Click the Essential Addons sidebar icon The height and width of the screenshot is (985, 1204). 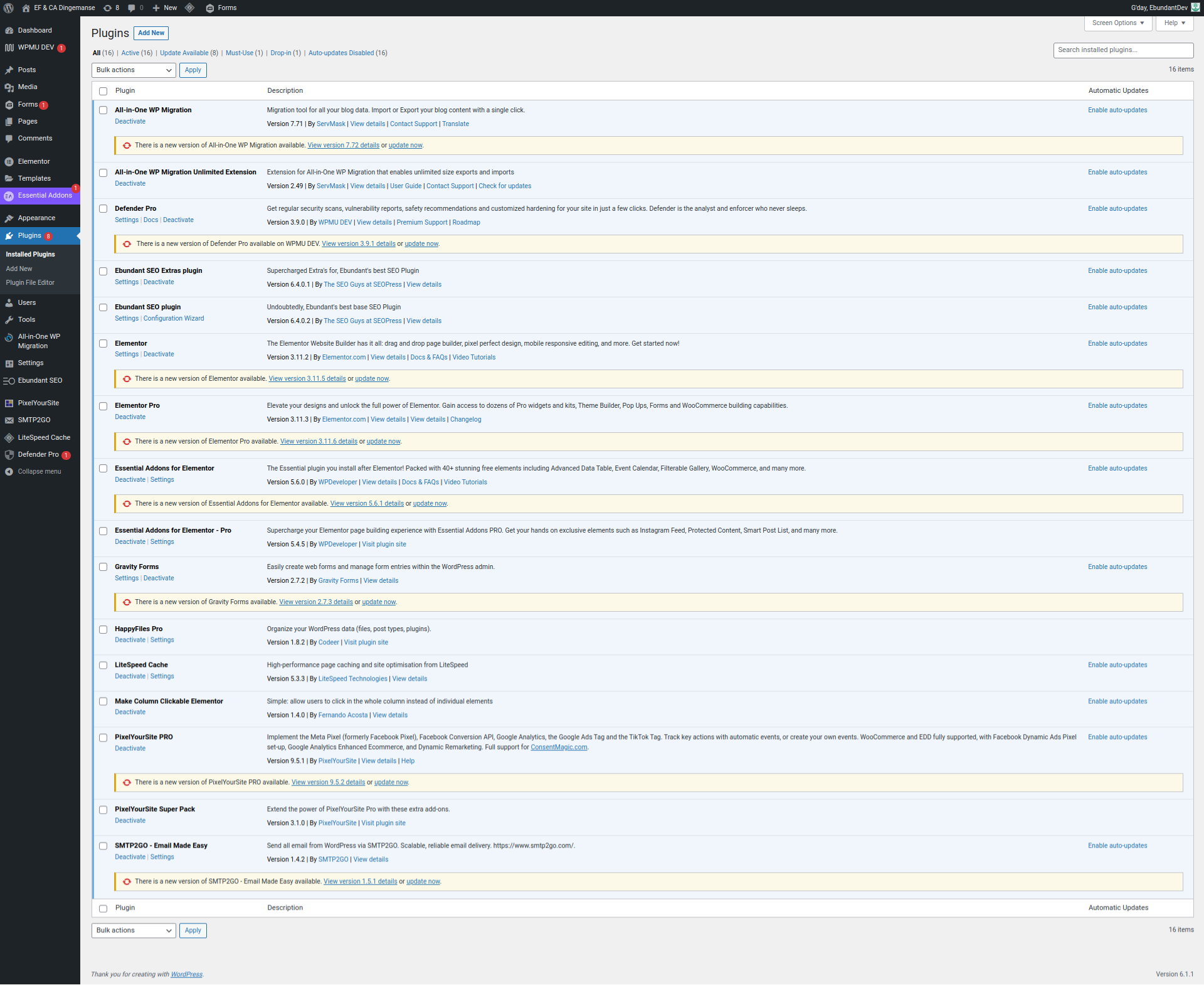tap(9, 196)
